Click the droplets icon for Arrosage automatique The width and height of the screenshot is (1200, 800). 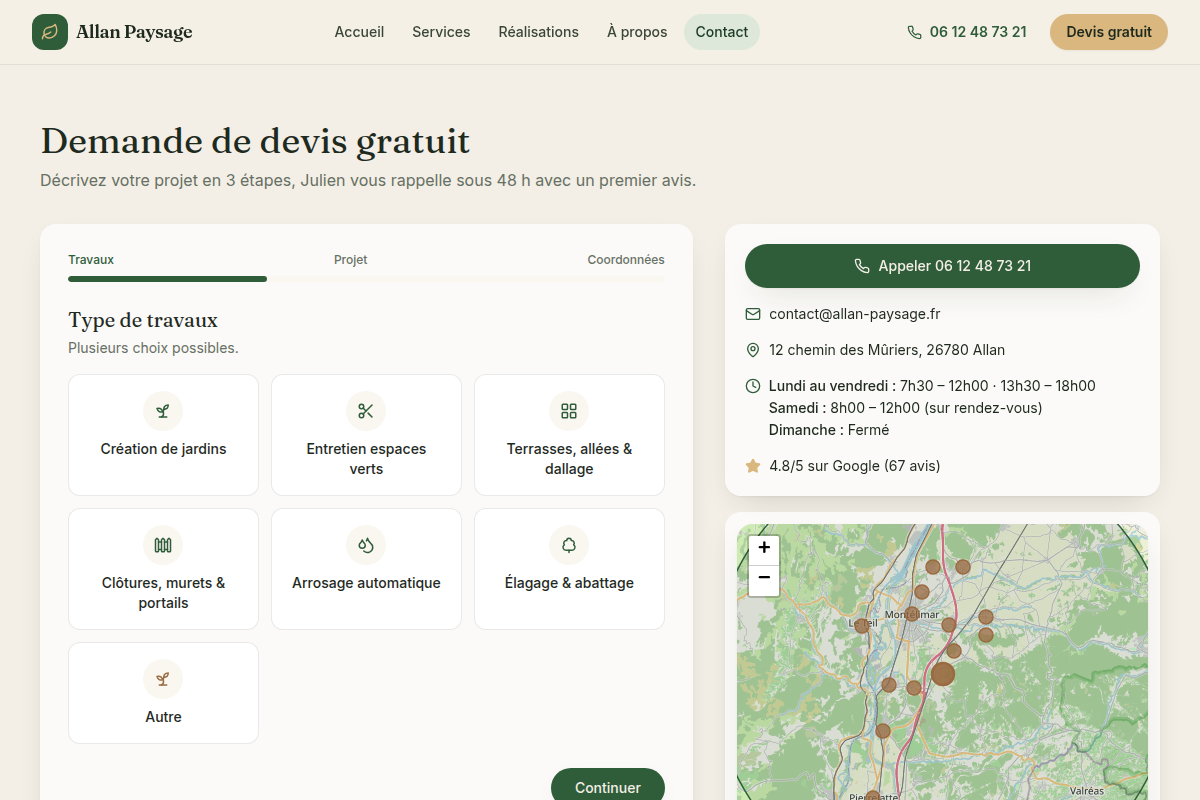[x=366, y=545]
